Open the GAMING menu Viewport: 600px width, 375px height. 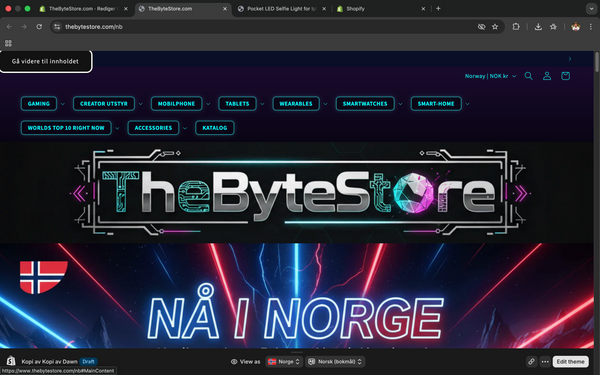39,104
